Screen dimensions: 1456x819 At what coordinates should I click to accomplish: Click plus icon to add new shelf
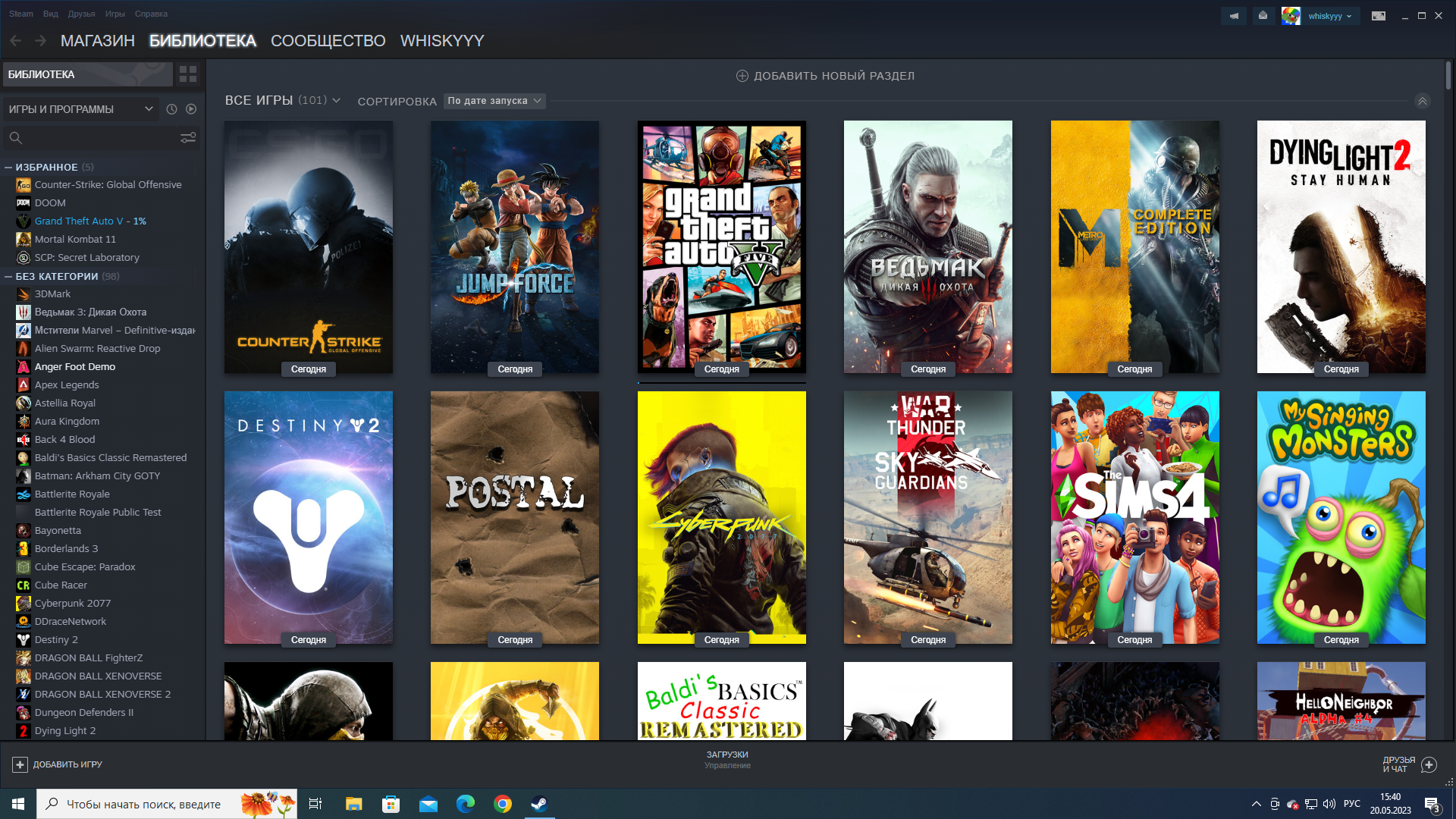point(742,76)
